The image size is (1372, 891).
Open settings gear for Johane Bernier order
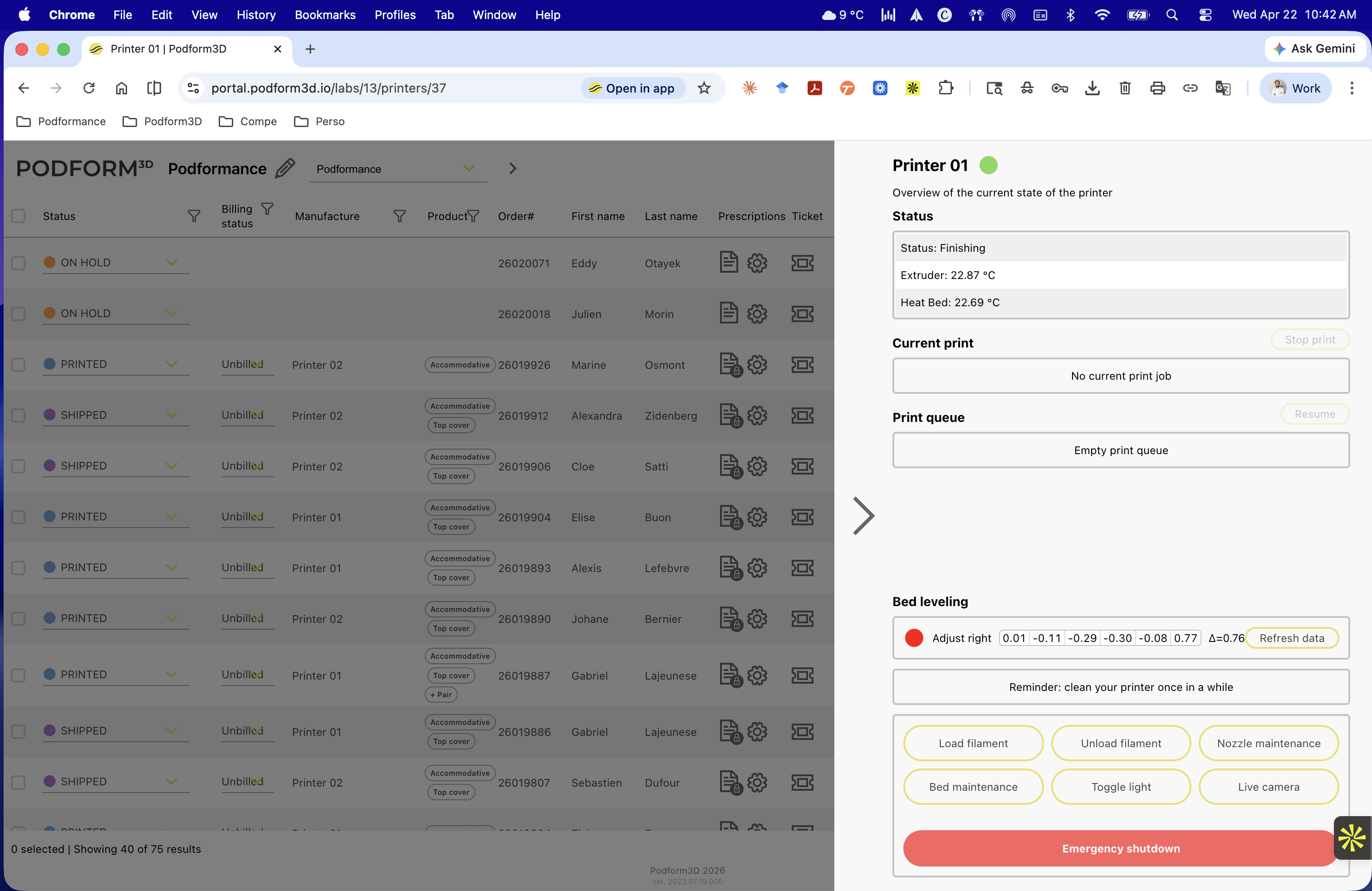(757, 618)
